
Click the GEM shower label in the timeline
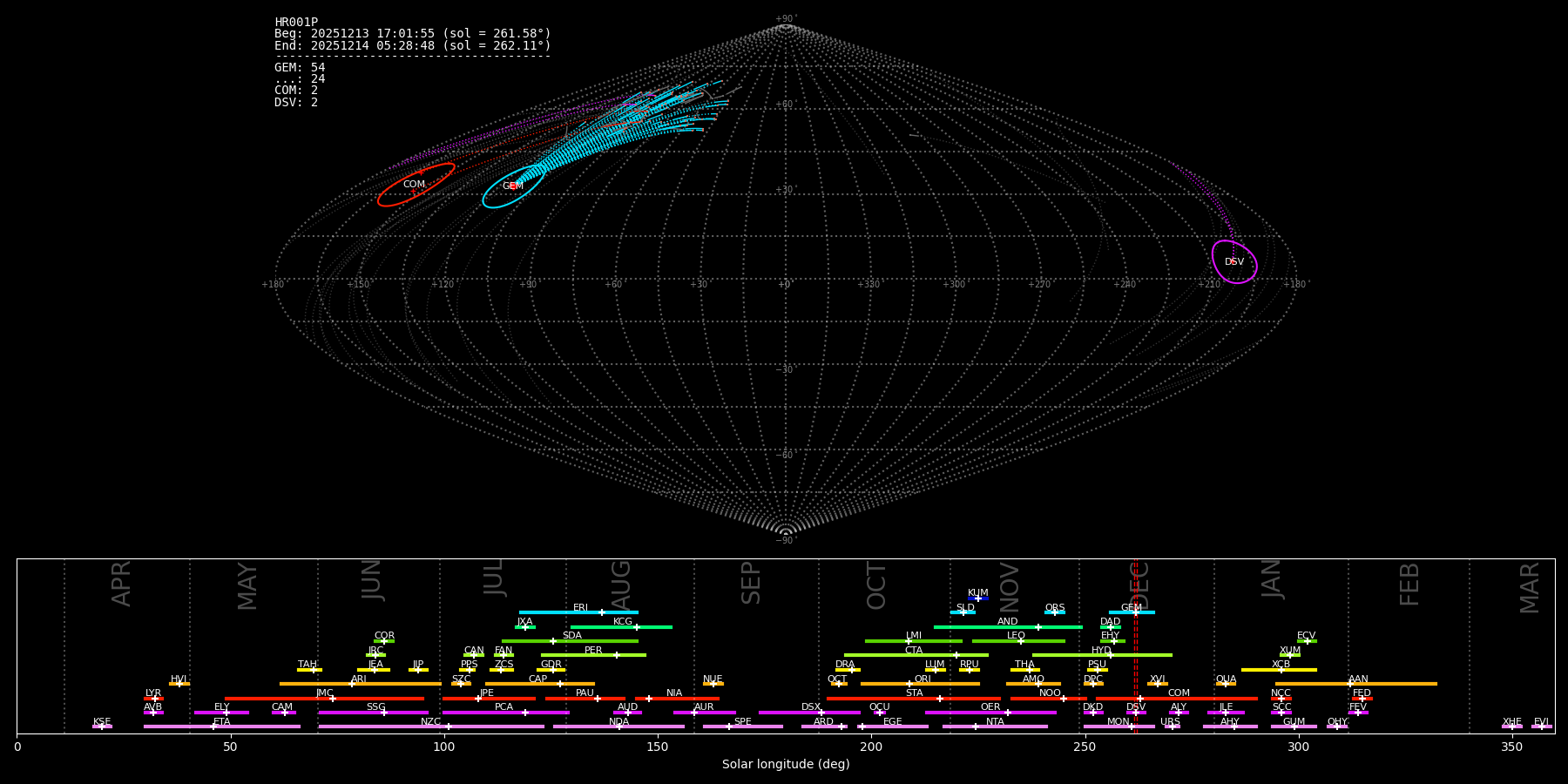click(x=1132, y=608)
